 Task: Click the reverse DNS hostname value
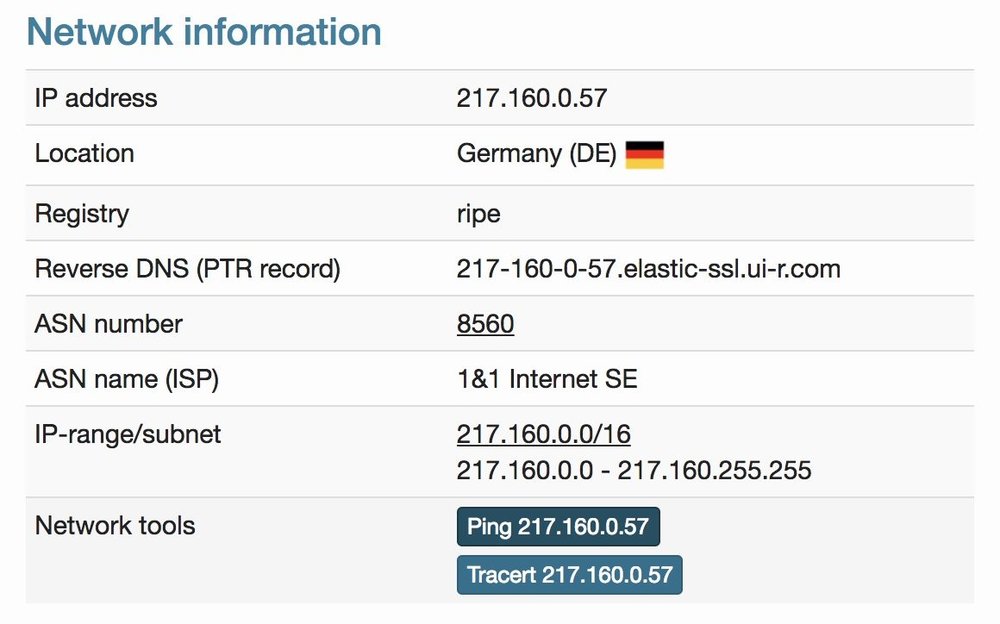click(x=648, y=269)
